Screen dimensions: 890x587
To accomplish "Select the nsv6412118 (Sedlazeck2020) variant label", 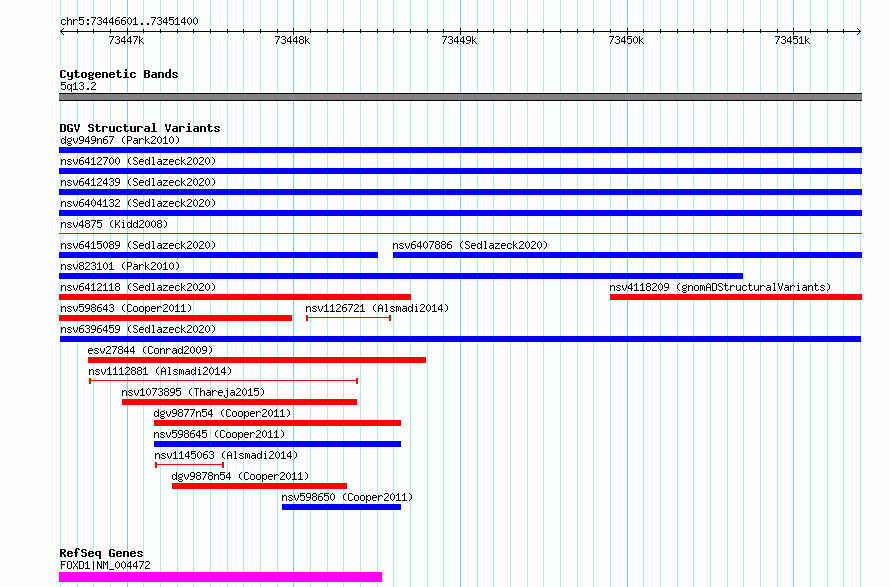I will coord(138,287).
